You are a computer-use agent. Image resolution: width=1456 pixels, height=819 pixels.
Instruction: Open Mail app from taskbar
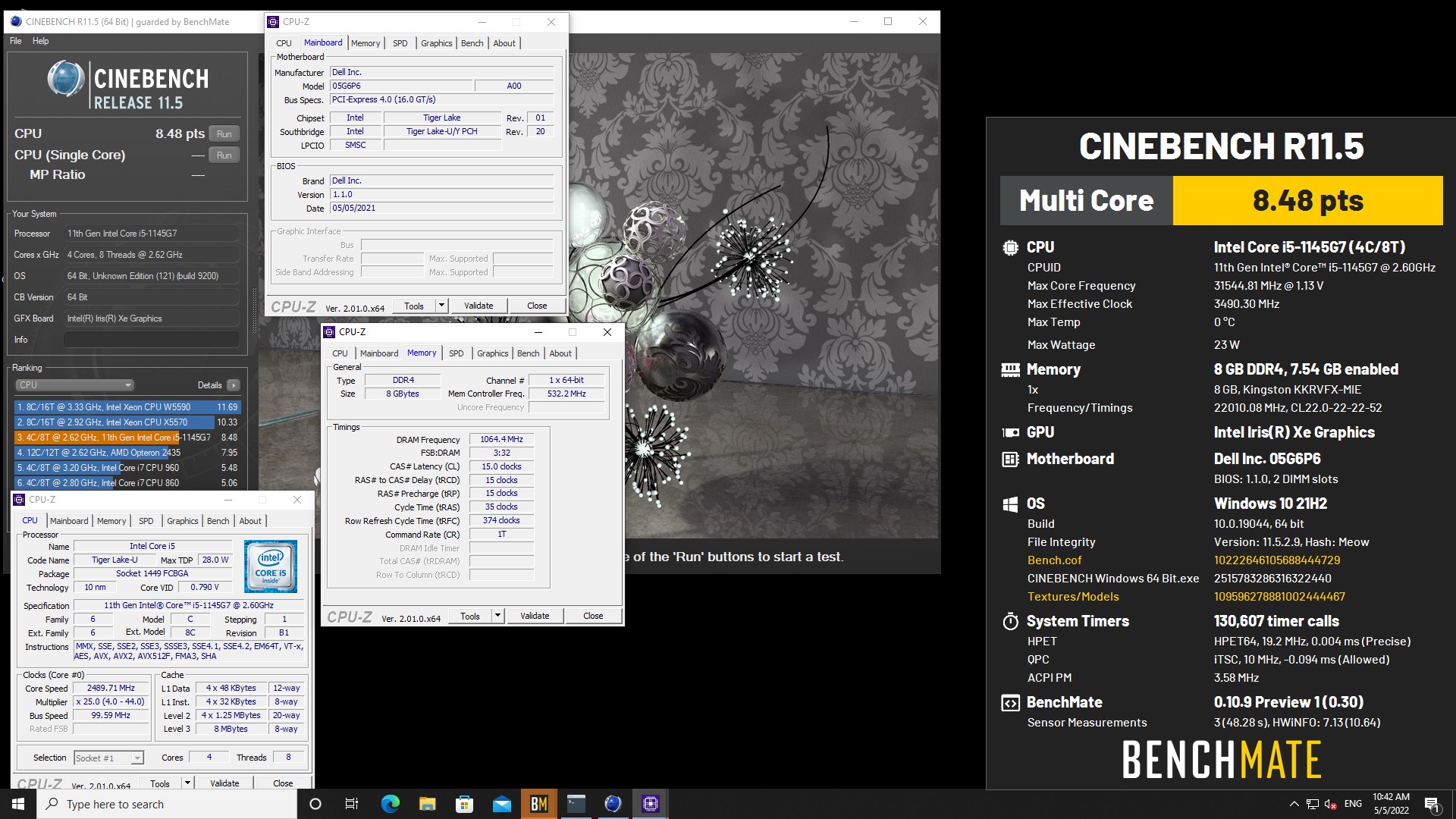(501, 804)
